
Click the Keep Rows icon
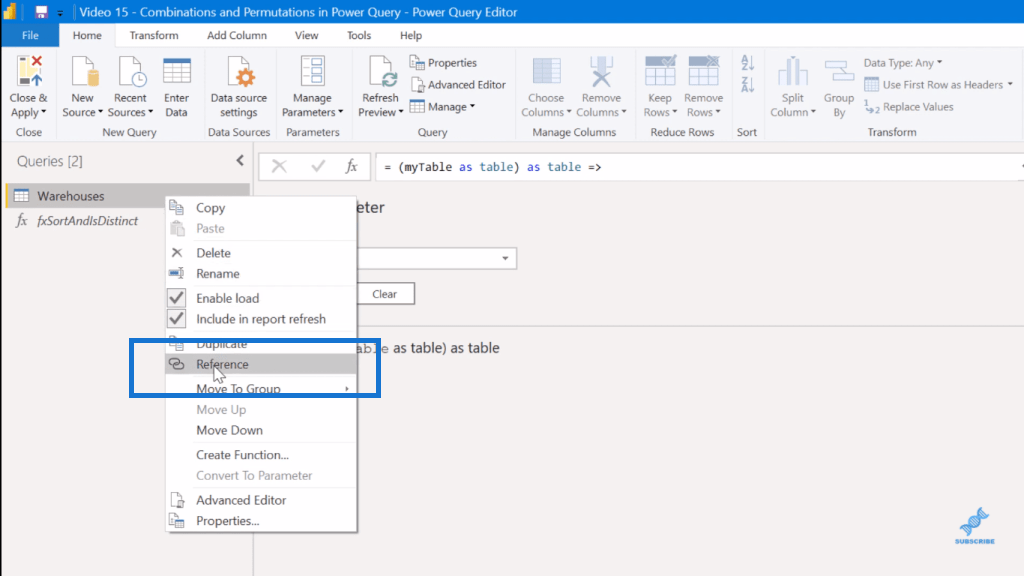[660, 72]
